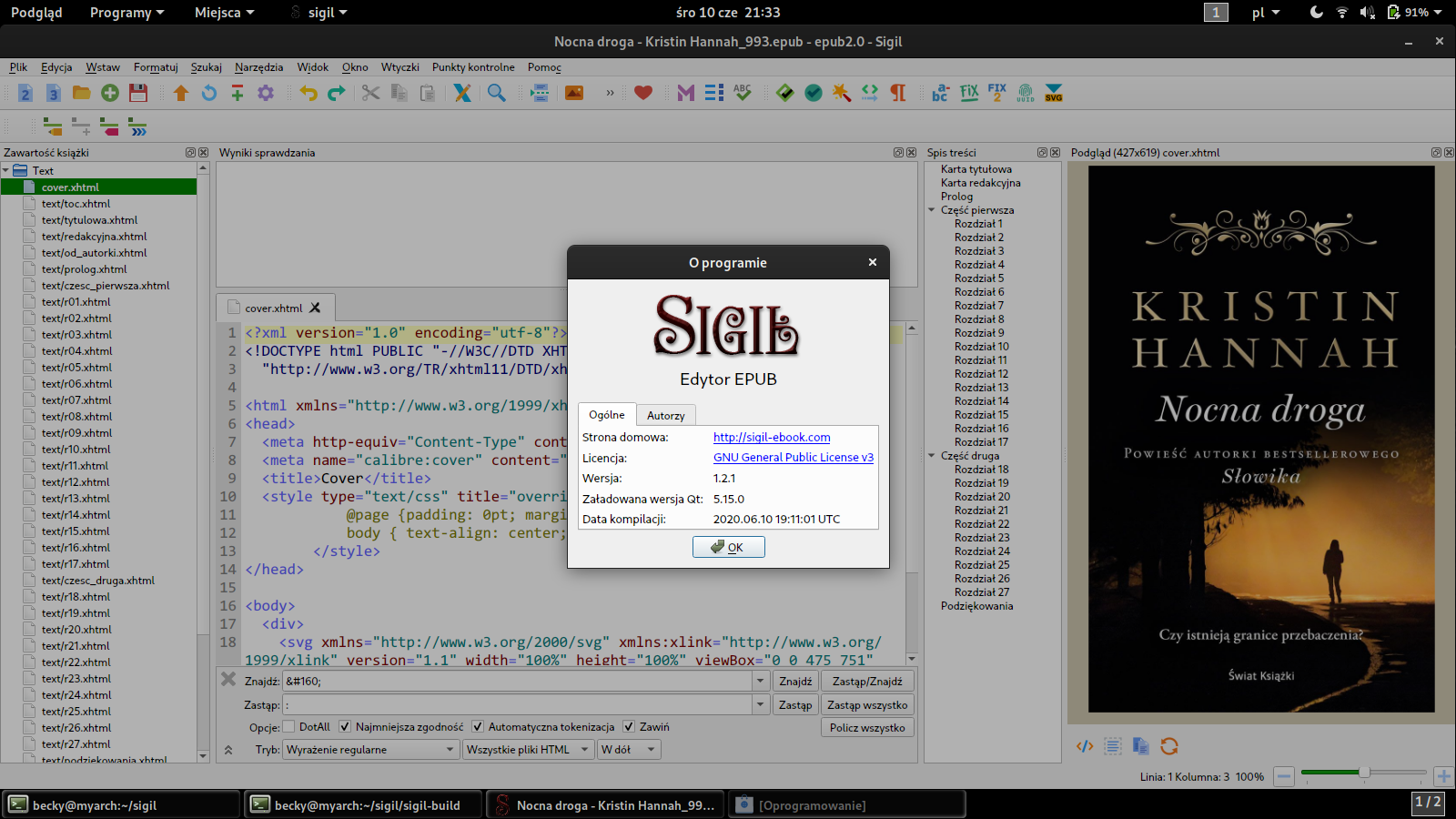Click the magnifier Find icon
This screenshot has height=819, width=1456.
(x=497, y=93)
